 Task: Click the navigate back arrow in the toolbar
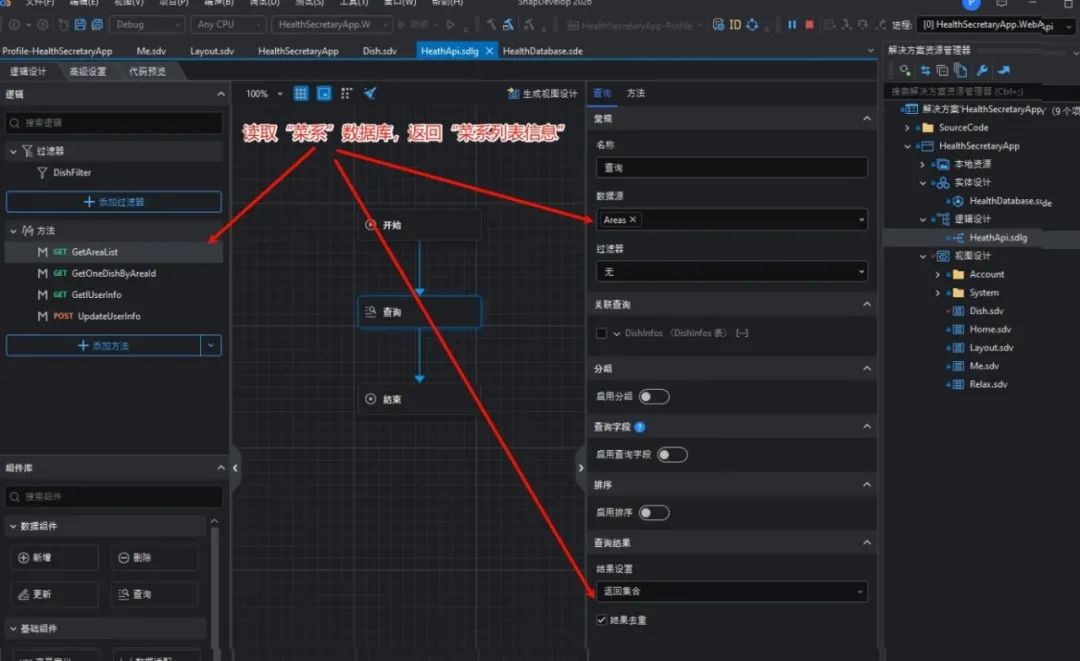(14, 25)
